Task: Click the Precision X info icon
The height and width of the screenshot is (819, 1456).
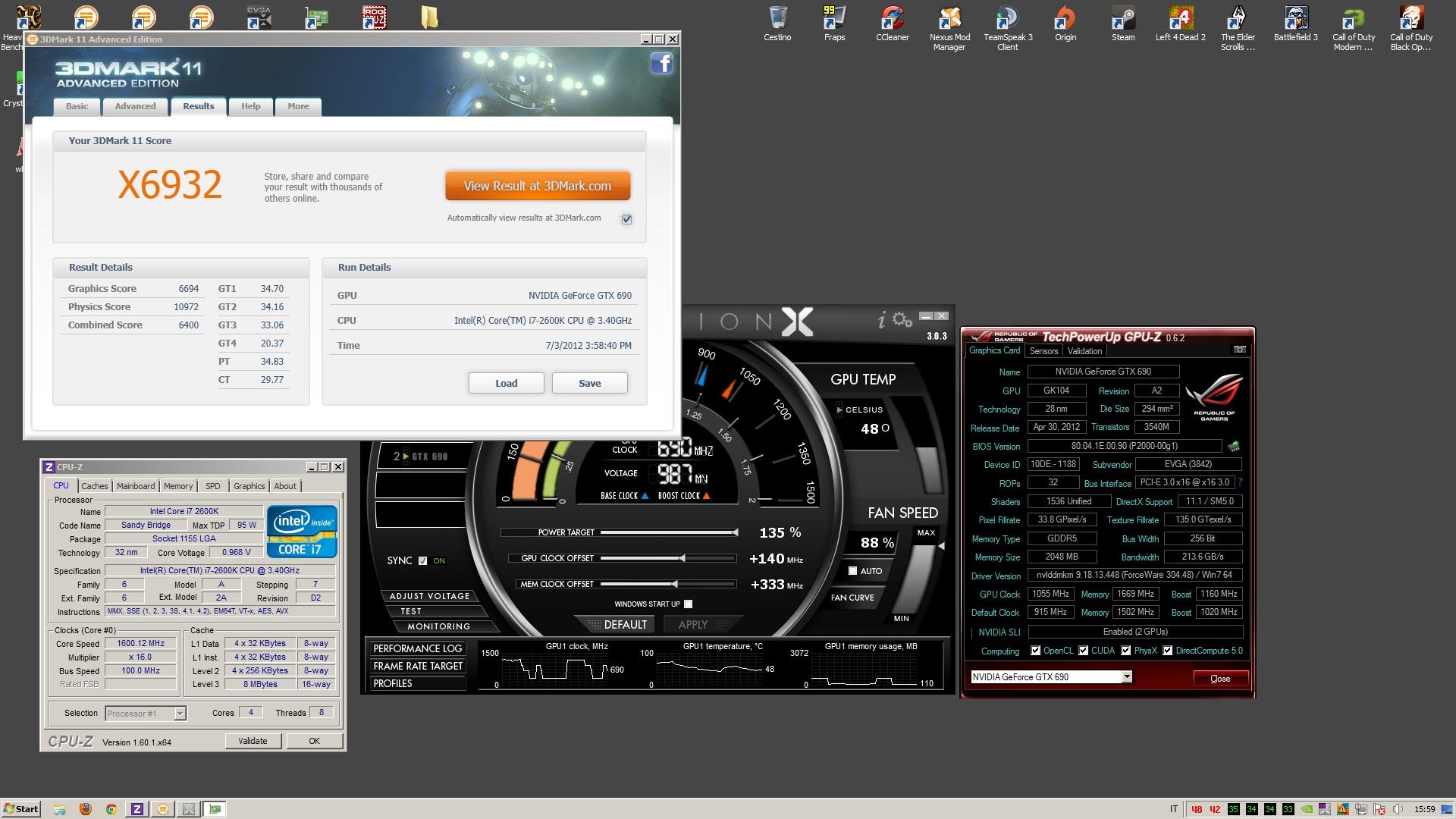Action: click(x=881, y=321)
